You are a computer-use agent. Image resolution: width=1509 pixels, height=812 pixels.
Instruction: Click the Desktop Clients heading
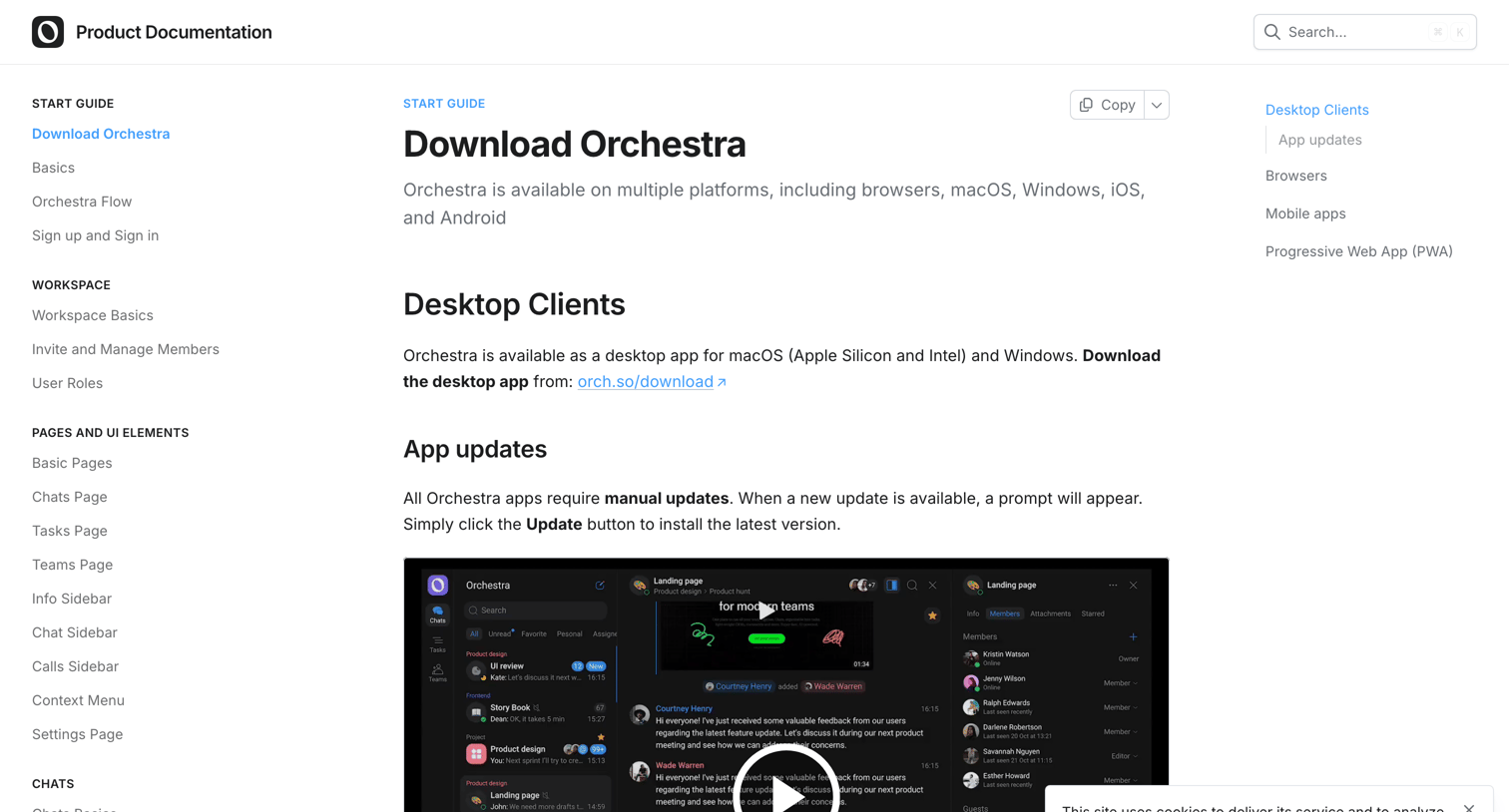pyautogui.click(x=514, y=304)
